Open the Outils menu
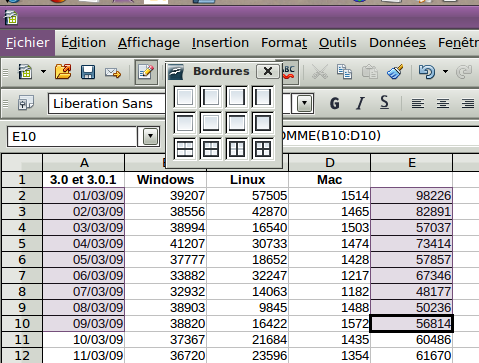The image size is (479, 363). [338, 43]
